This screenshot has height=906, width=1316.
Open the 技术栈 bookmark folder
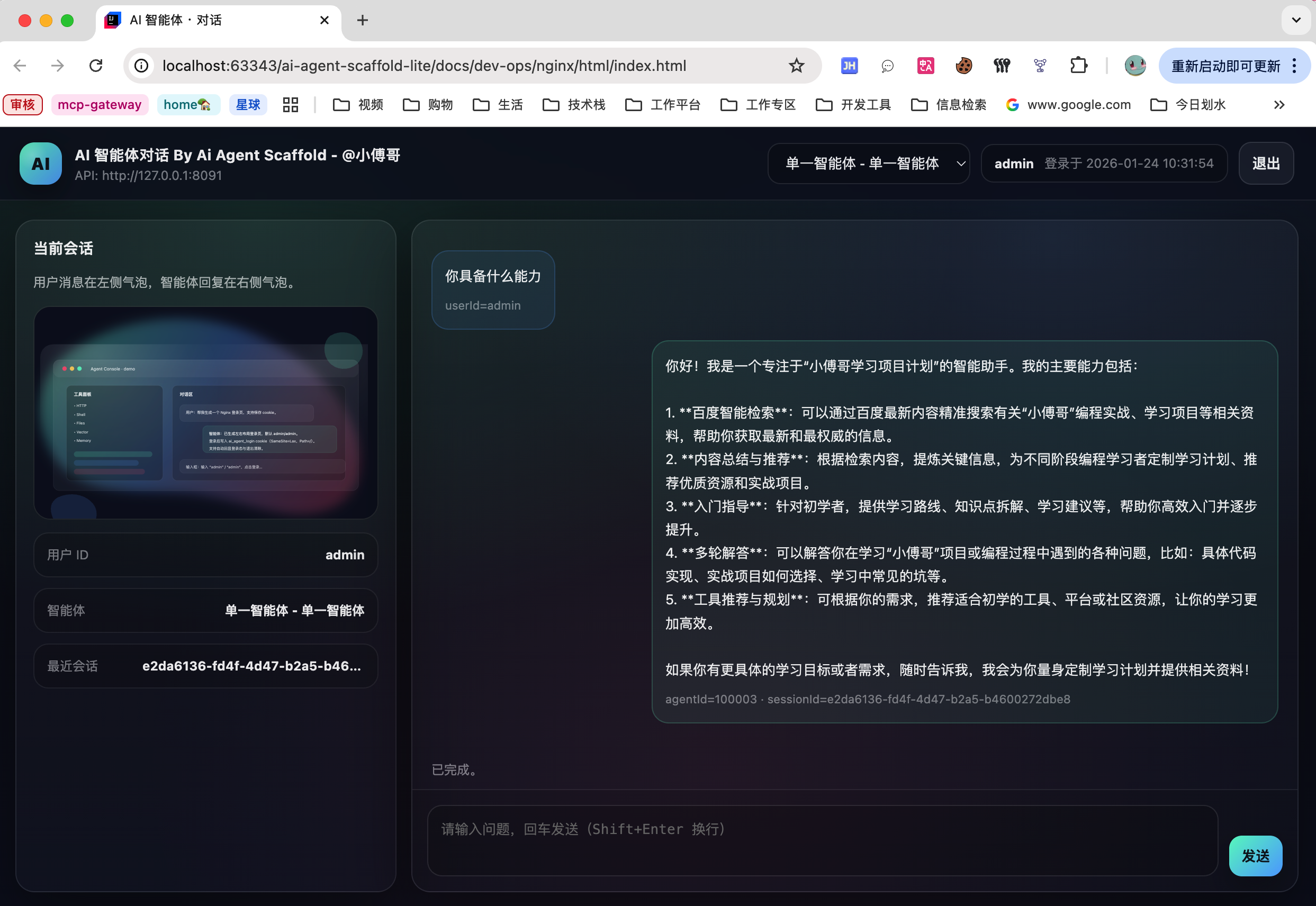(574, 104)
